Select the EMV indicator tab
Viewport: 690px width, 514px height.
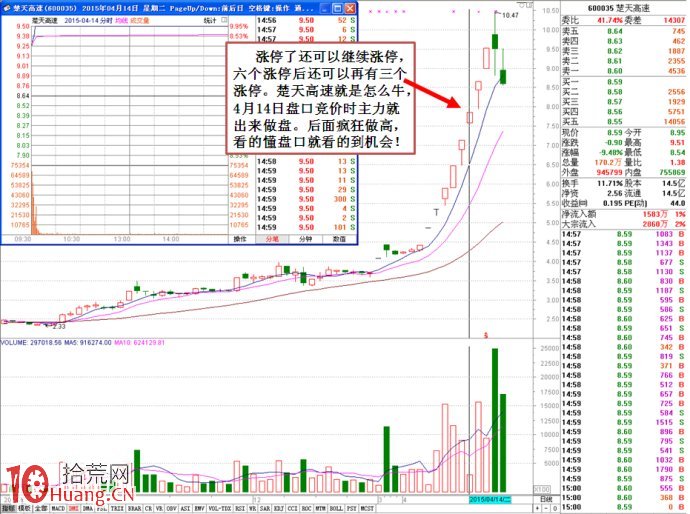[x=199, y=508]
